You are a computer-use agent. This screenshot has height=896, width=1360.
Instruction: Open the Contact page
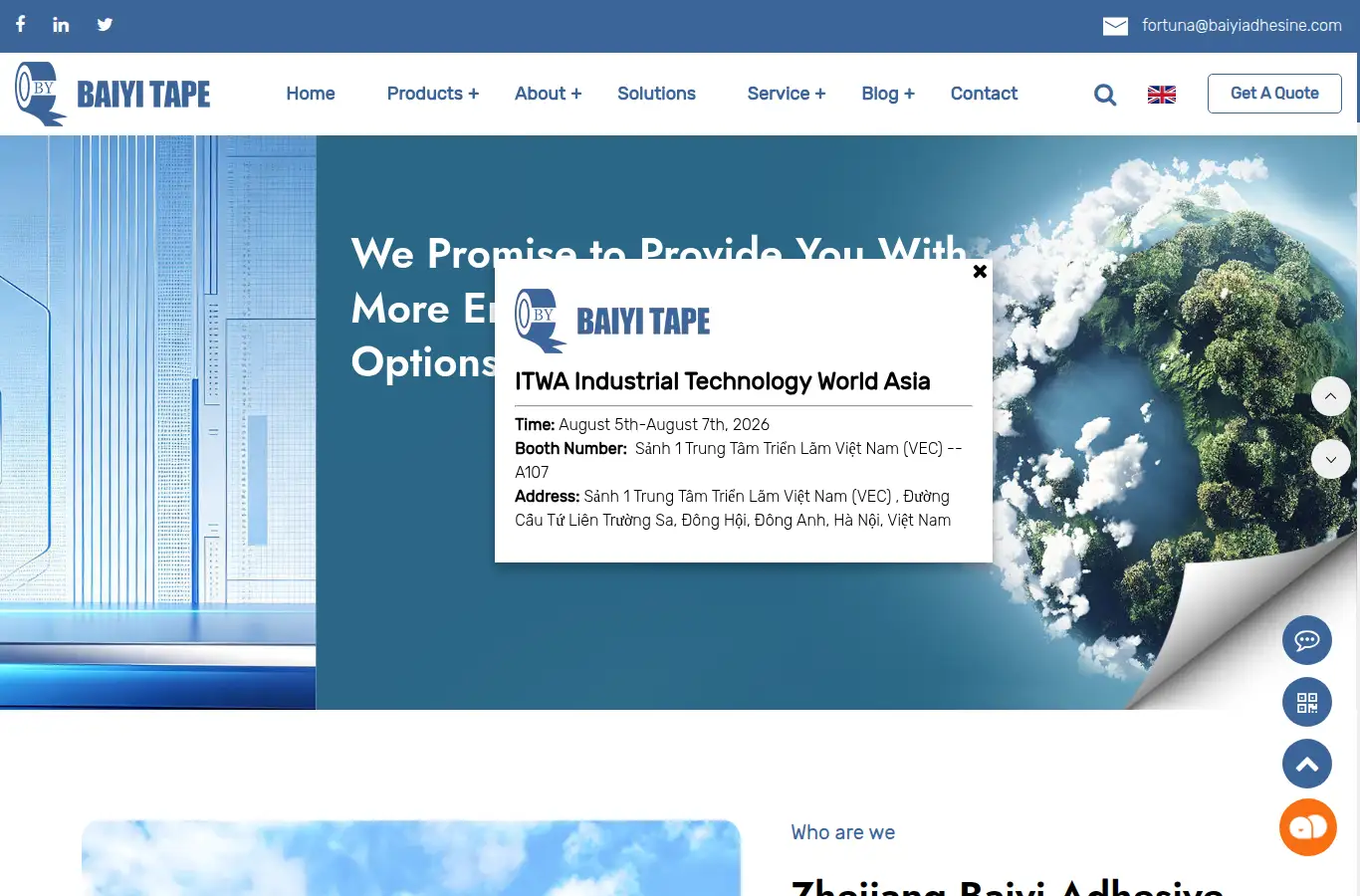(984, 94)
